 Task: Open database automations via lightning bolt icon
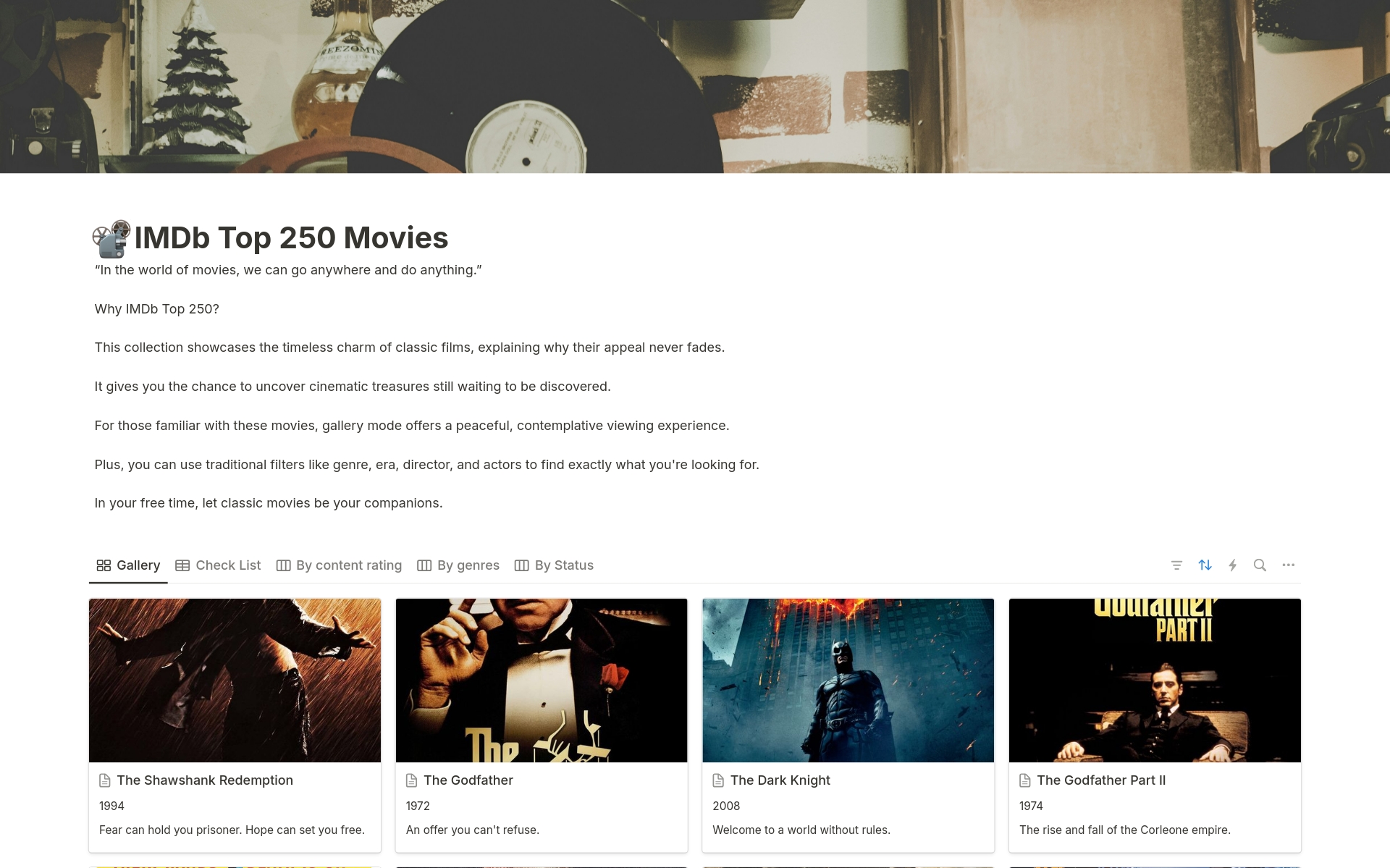(x=1233, y=565)
